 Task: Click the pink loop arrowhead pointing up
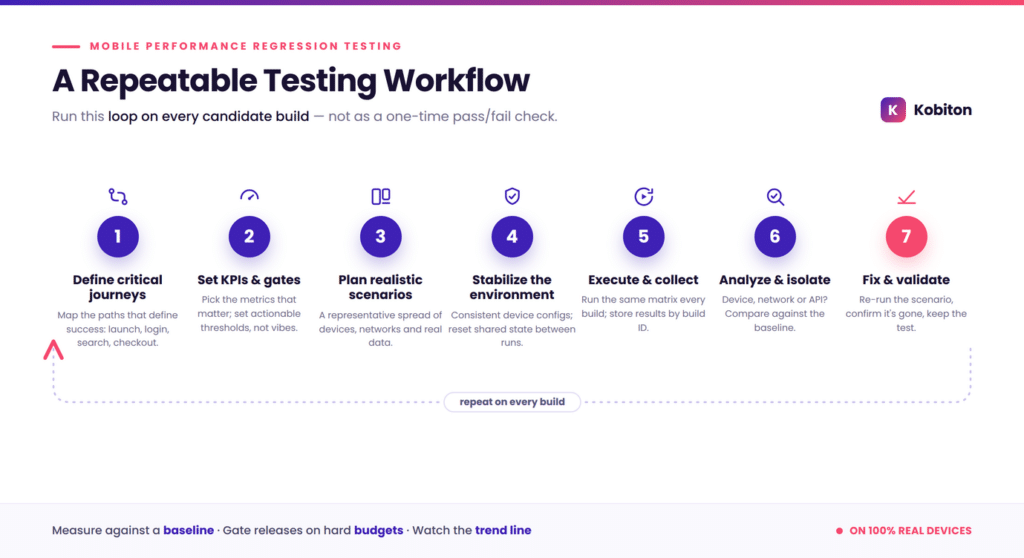[x=54, y=350]
